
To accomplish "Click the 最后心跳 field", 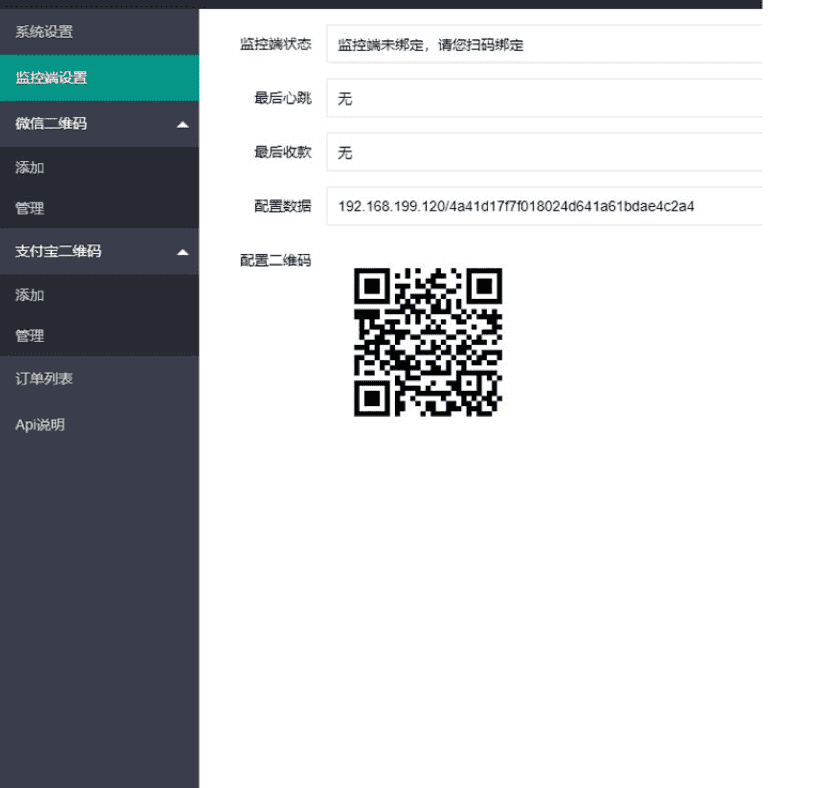I will coord(544,98).
